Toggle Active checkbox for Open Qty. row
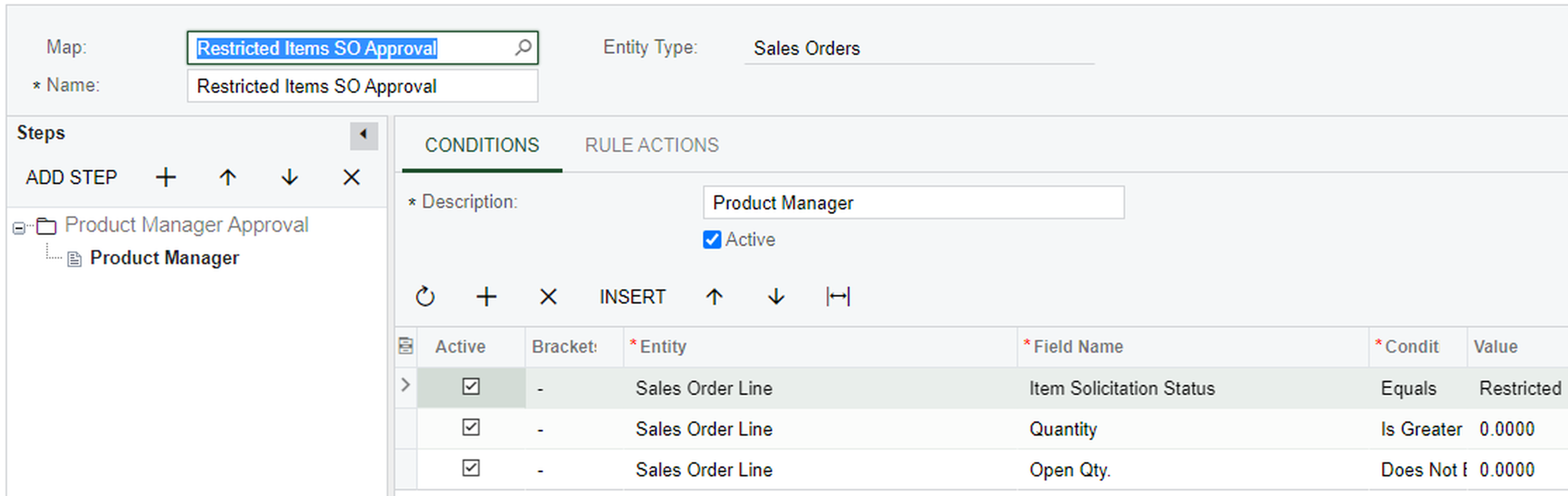The image size is (1568, 496). tap(471, 468)
